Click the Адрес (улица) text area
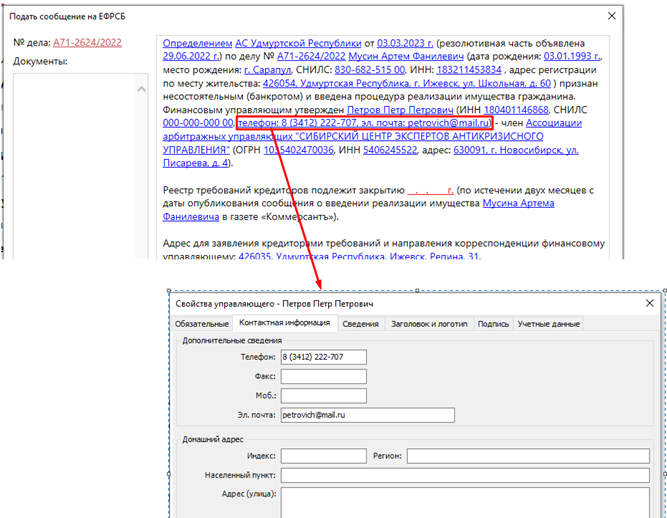Screen dimensions: 667x518 [x=465, y=503]
